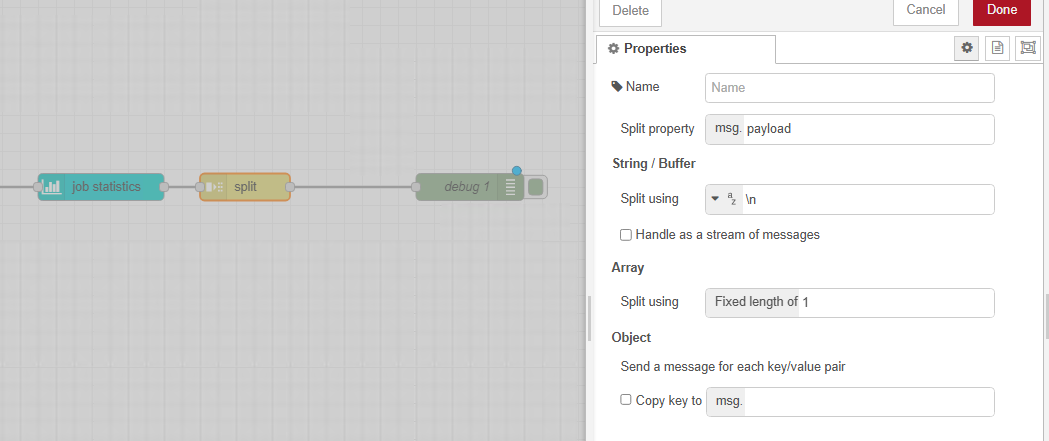Image resolution: width=1049 pixels, height=441 pixels.
Task: Open the Fixed length of array split selector
Action: (x=752, y=303)
